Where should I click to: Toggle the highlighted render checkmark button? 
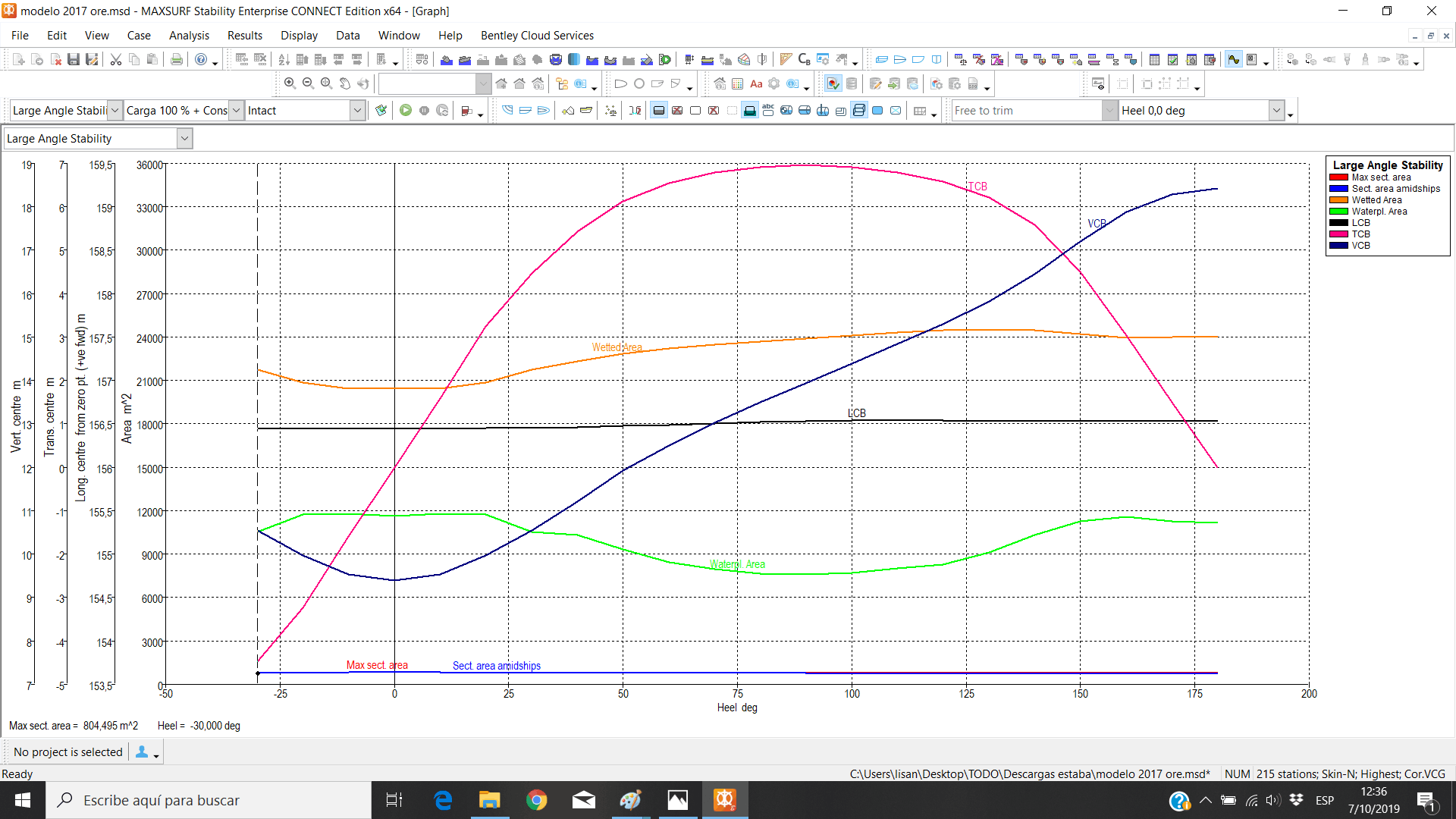coord(833,83)
